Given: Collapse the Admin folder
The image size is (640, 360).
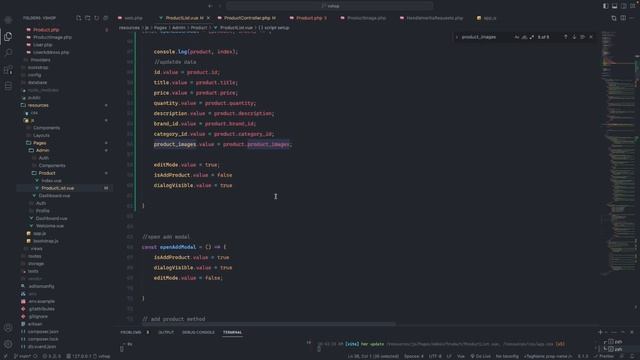Looking at the screenshot, I should [x=42, y=150].
